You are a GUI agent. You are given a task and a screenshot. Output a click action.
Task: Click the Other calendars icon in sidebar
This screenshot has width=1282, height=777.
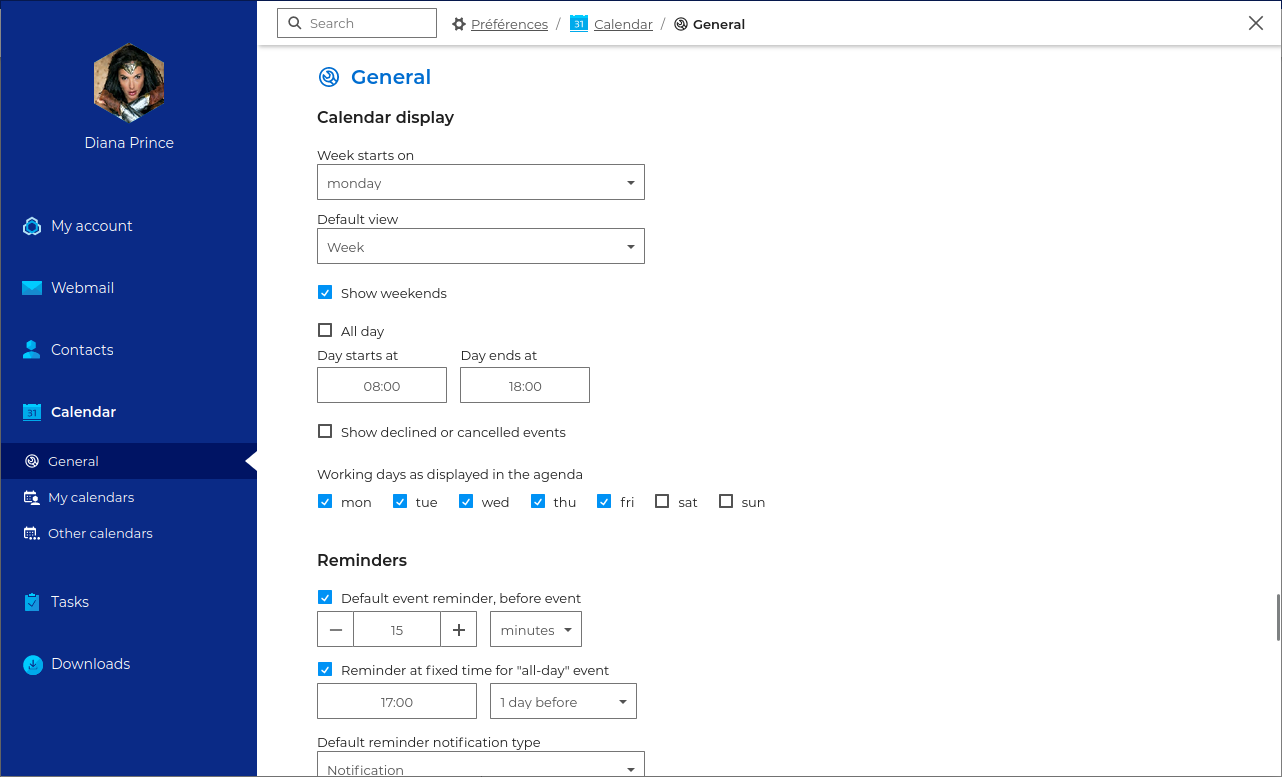click(31, 533)
